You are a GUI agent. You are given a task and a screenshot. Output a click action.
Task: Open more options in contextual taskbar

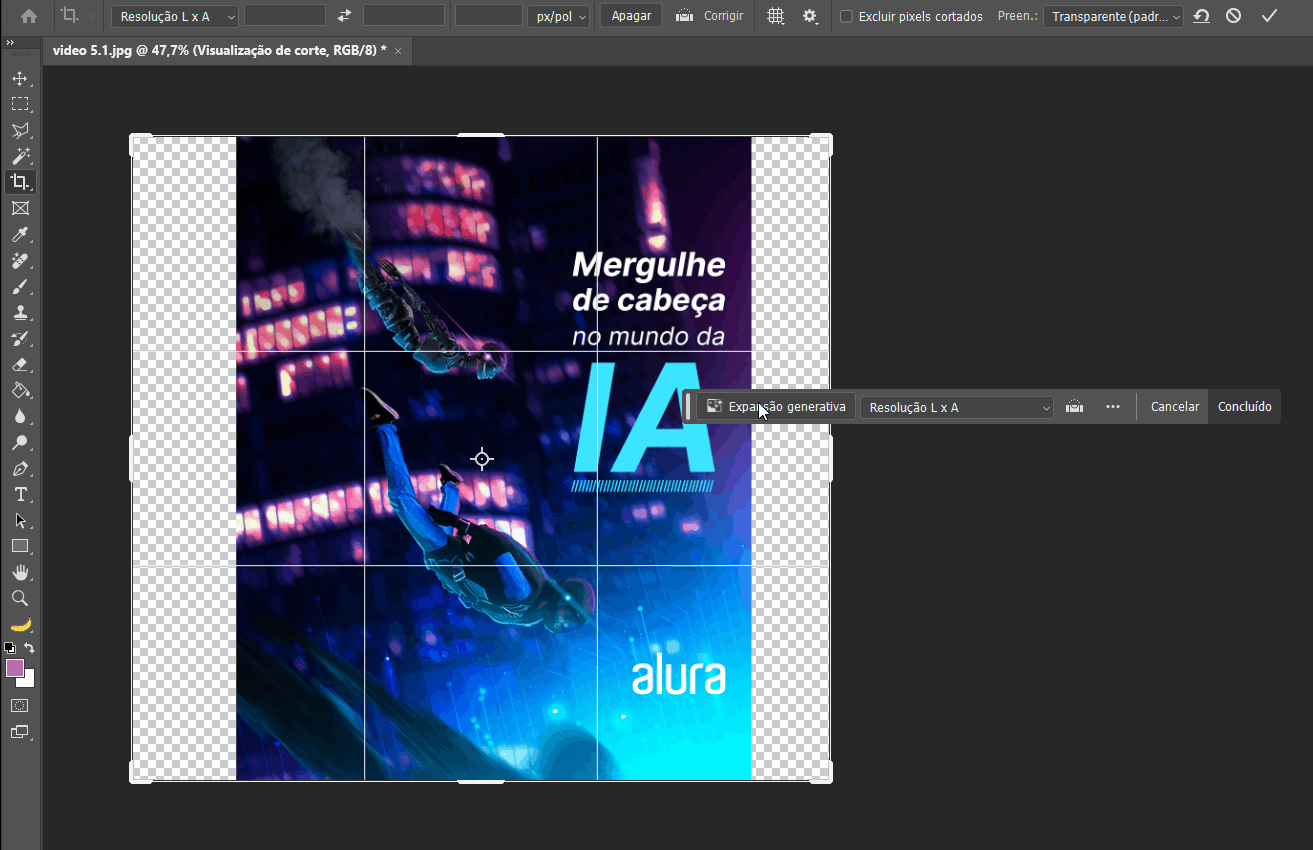coord(1113,407)
